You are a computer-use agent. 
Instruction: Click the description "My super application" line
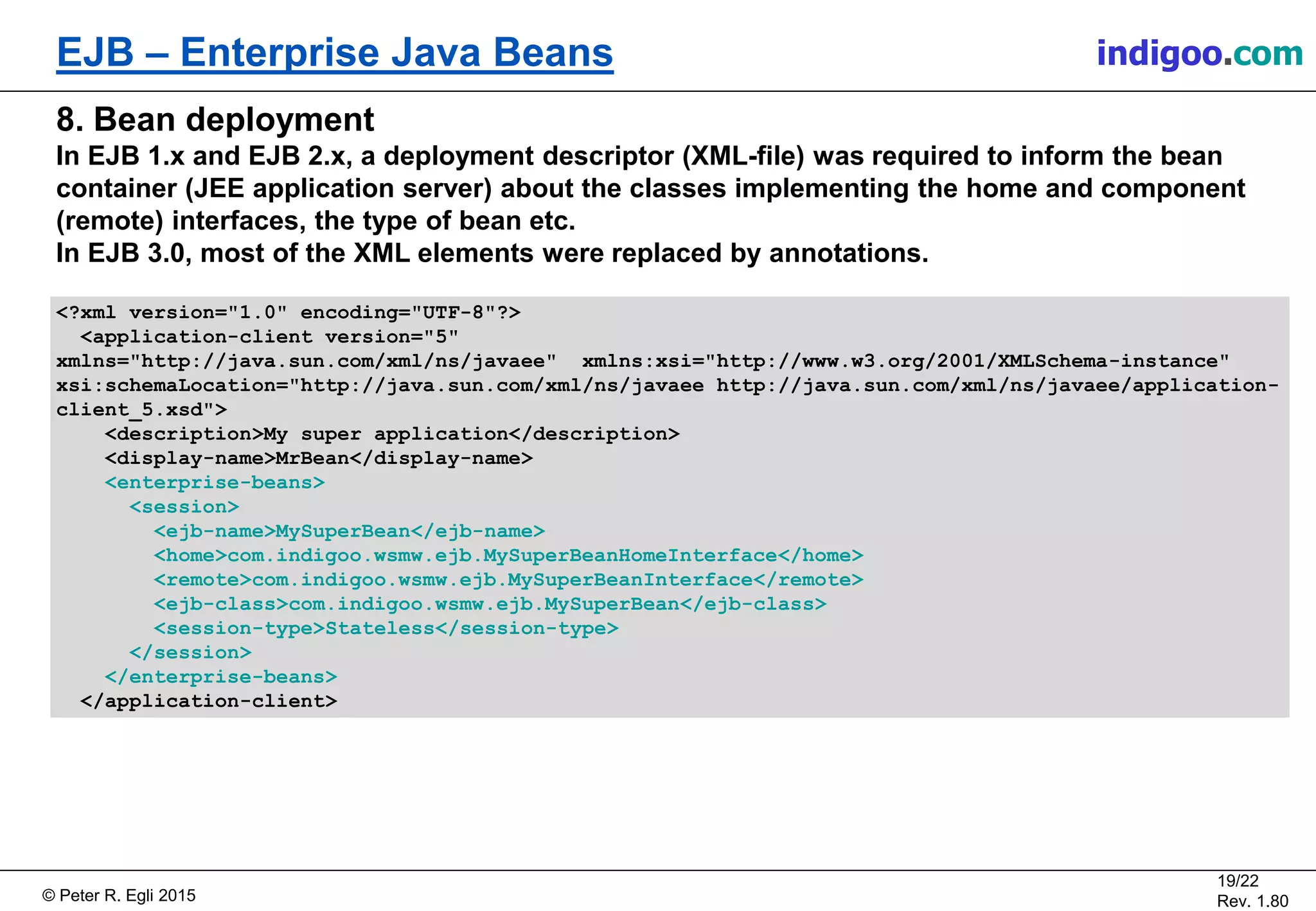pos(392,434)
